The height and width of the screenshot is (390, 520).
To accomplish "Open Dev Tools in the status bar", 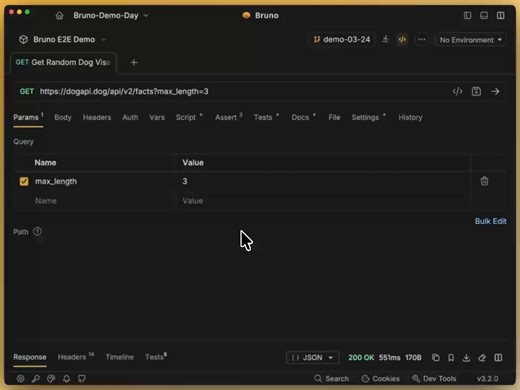I will (x=434, y=379).
